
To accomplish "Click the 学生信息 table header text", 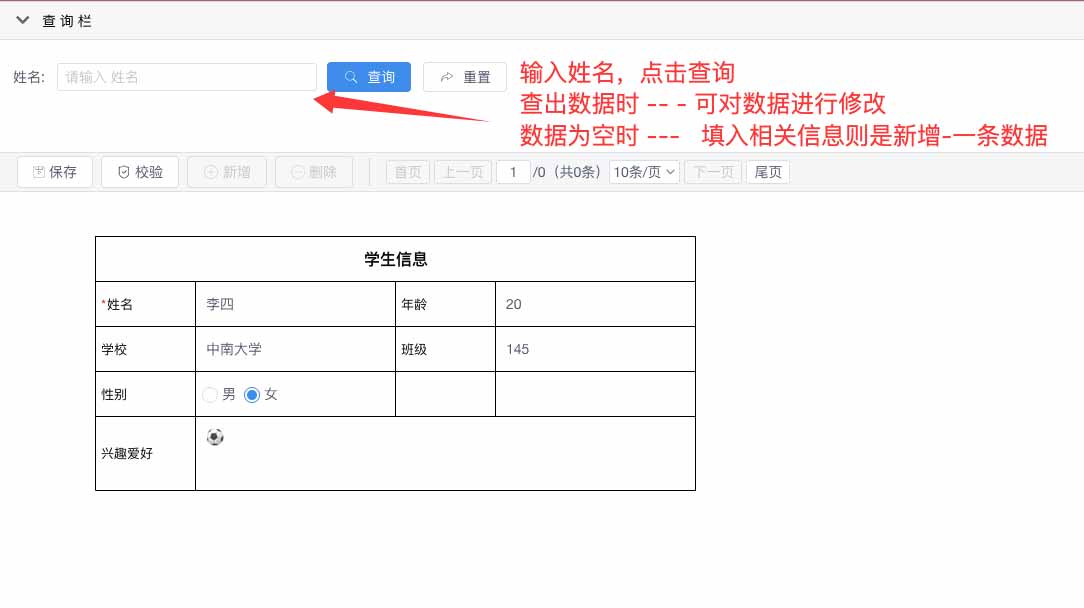I will pyautogui.click(x=395, y=259).
